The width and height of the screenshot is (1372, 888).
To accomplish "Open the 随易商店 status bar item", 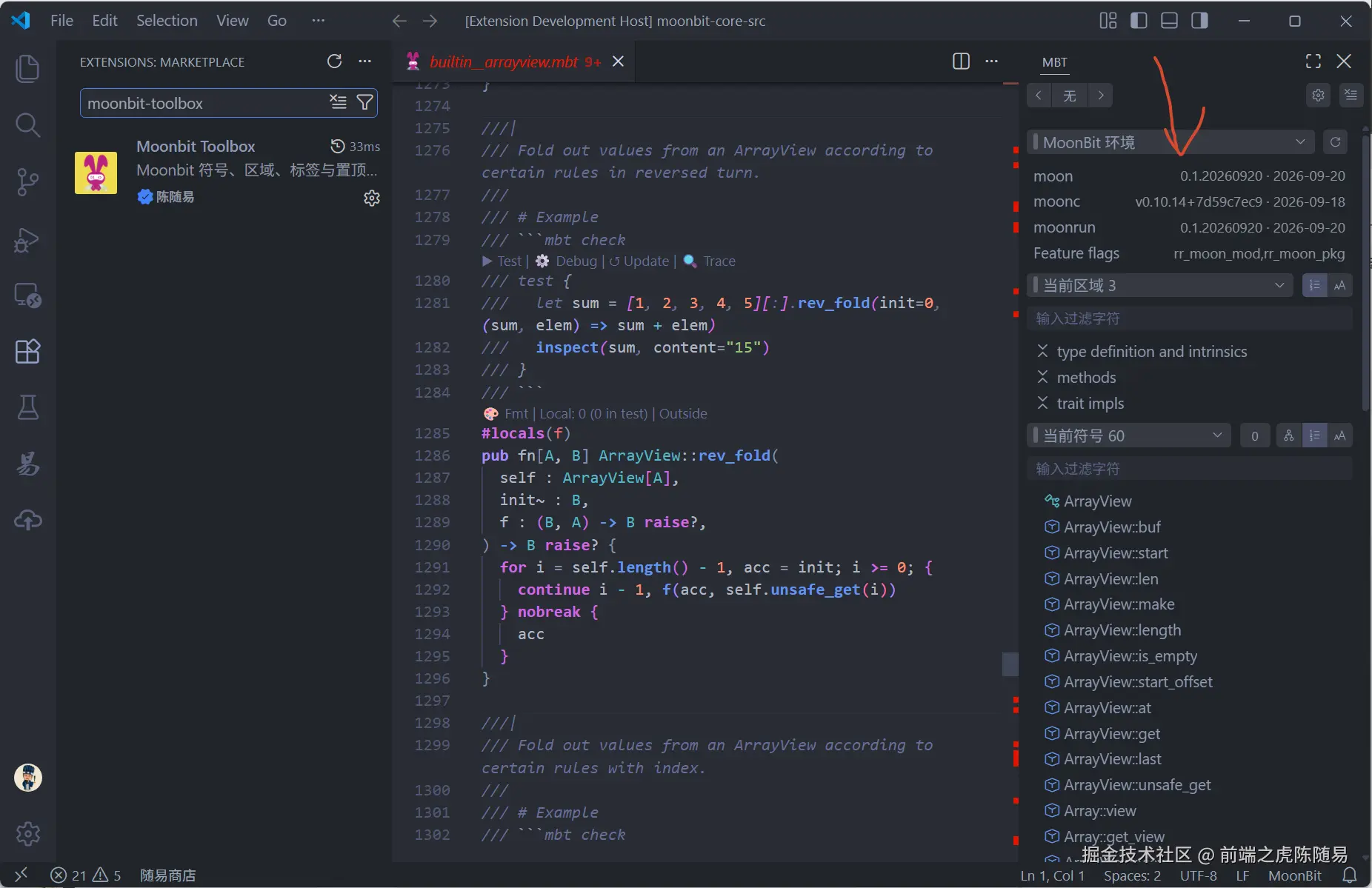I will click(x=168, y=875).
